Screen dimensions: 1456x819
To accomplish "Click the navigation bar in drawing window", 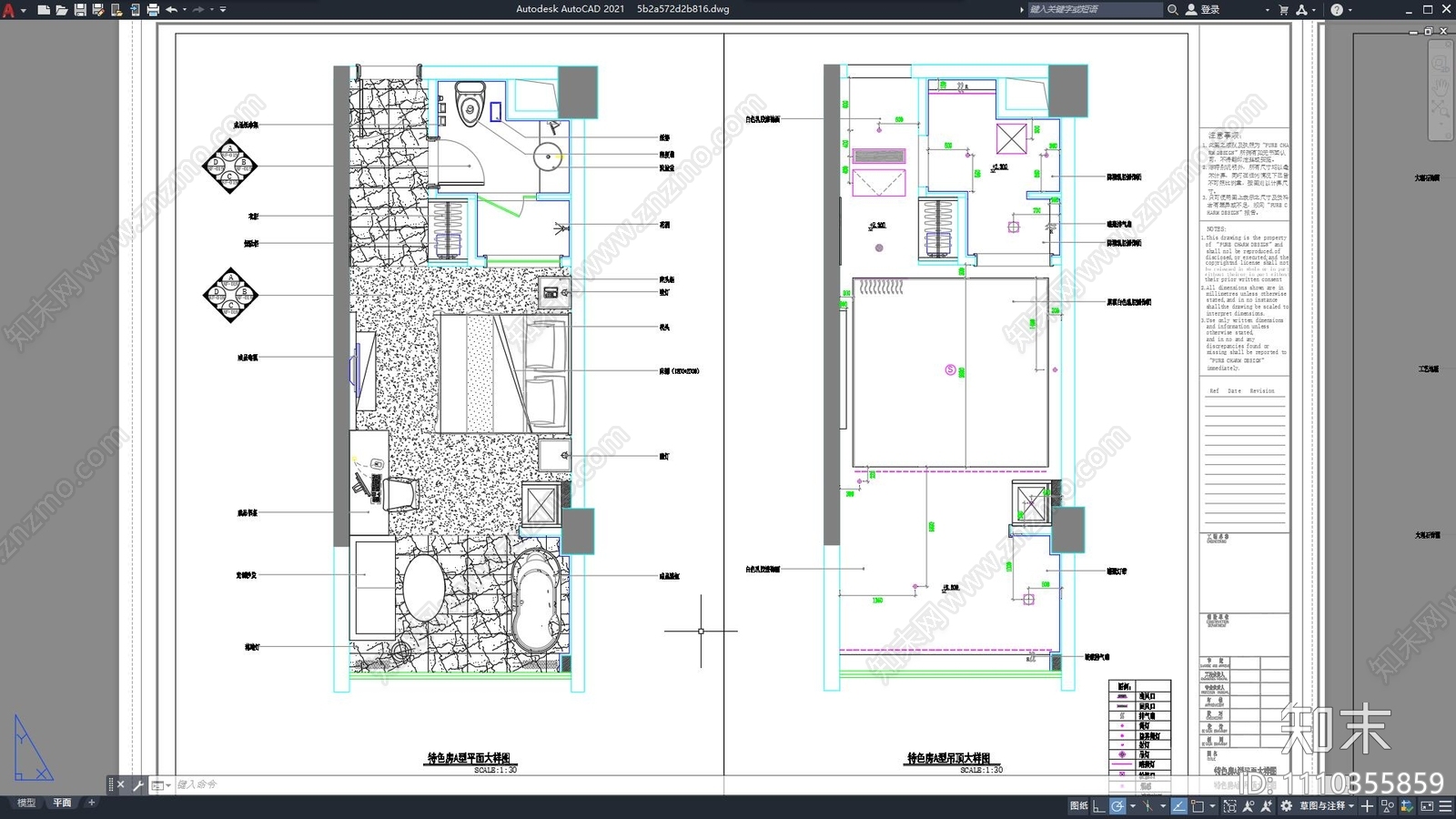I will (x=1441, y=91).
